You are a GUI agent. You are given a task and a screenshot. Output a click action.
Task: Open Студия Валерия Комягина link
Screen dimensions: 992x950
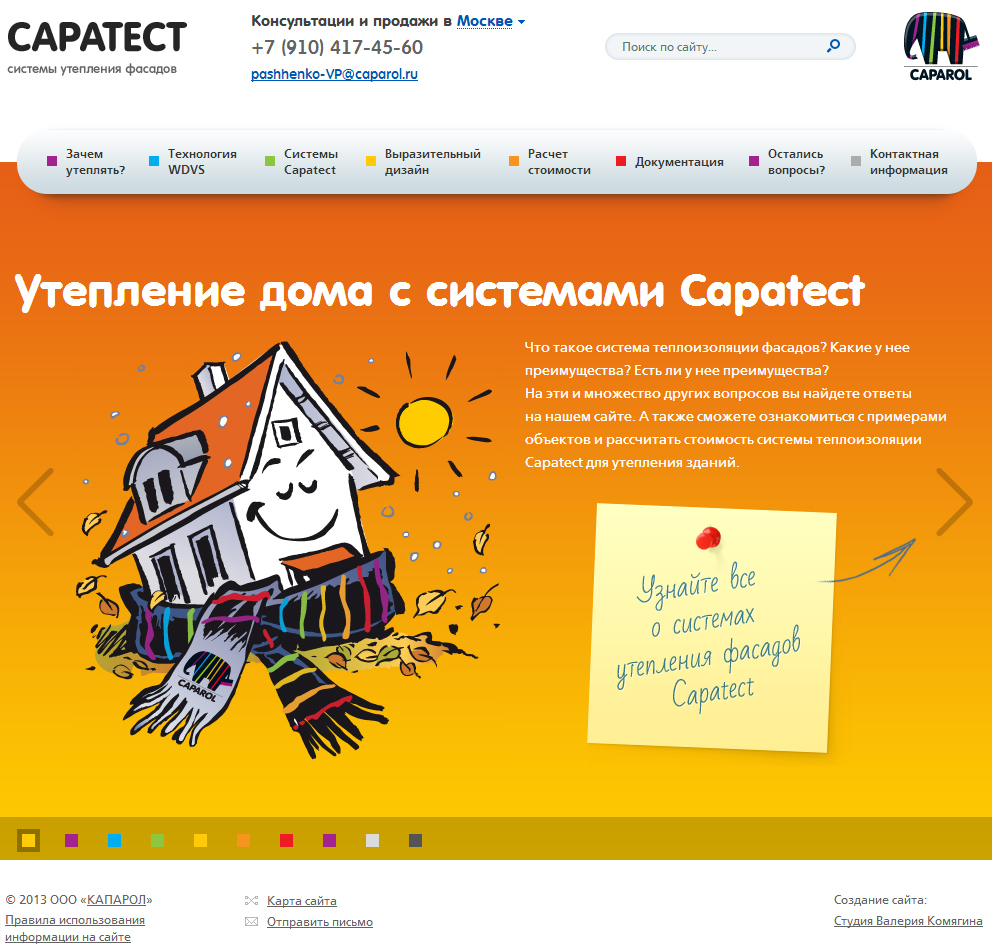(x=908, y=921)
